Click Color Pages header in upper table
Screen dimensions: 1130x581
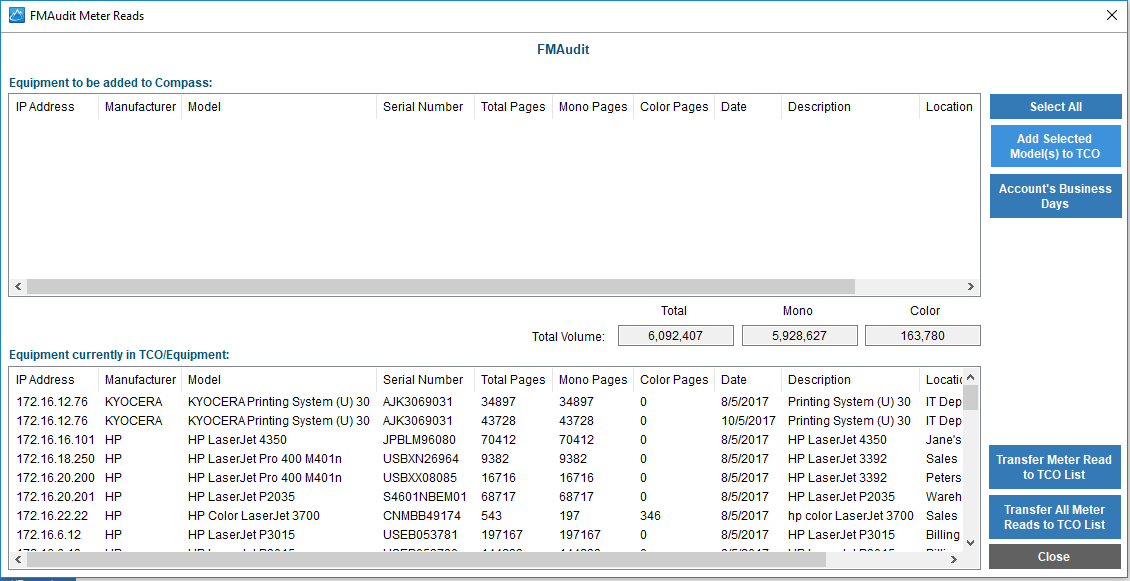click(674, 107)
